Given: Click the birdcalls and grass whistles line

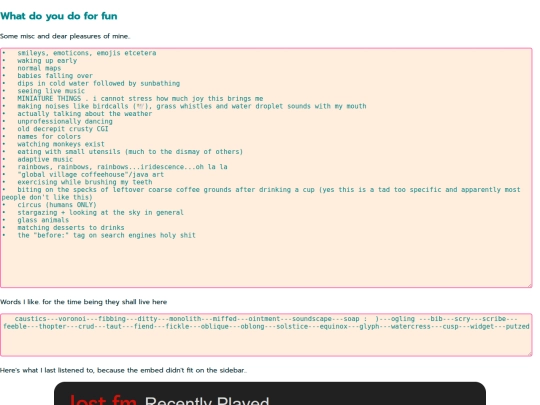Looking at the screenshot, I should 192,106.
